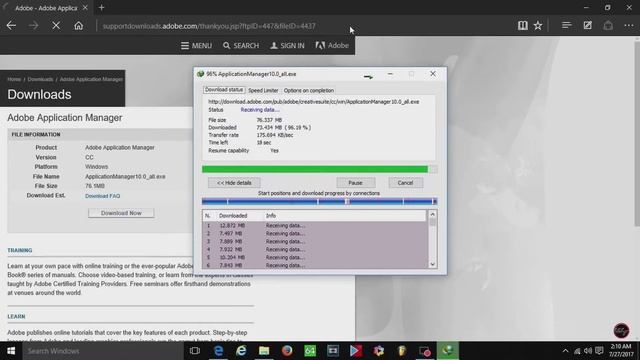This screenshot has height=360, width=640.
Task: Show hidden system tray icons chevron
Action: pos(565,351)
